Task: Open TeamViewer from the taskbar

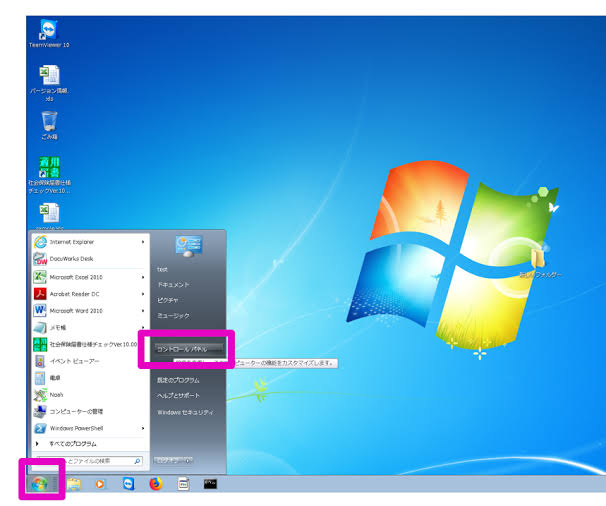Action: pyautogui.click(x=128, y=484)
